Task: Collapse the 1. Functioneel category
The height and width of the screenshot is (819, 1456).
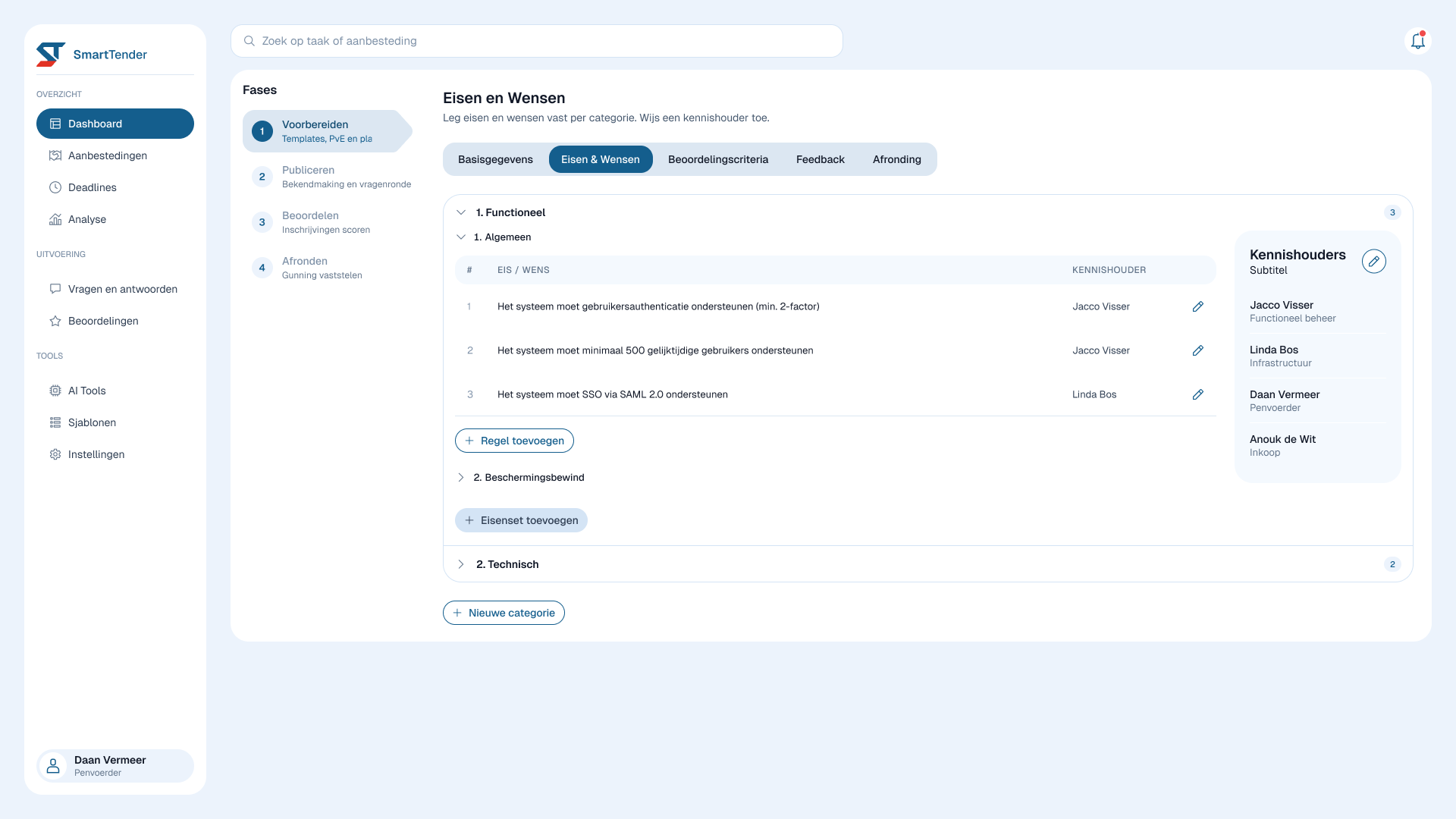Action: point(461,212)
